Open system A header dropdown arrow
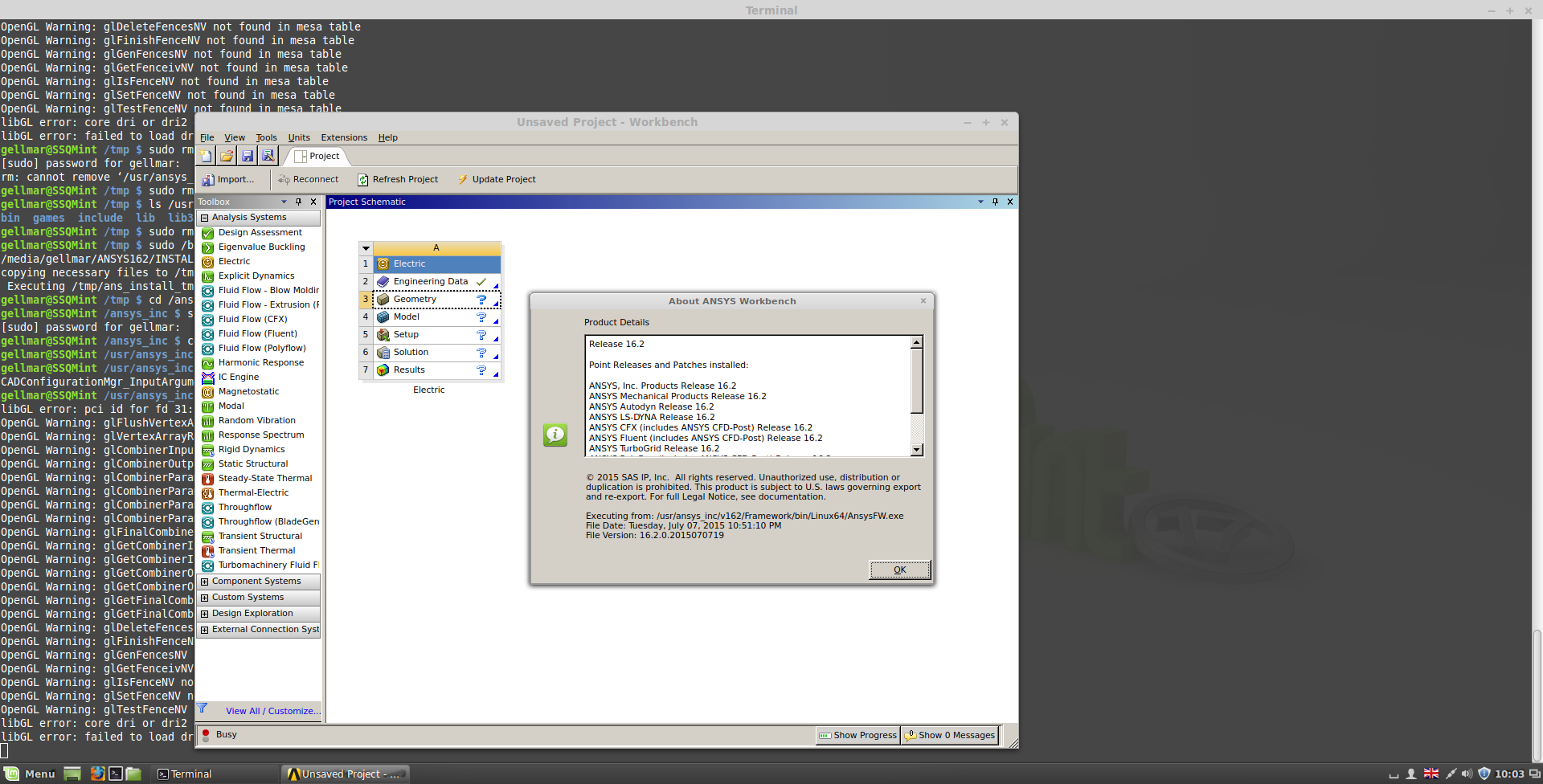Image resolution: width=1543 pixels, height=784 pixels. click(x=366, y=248)
